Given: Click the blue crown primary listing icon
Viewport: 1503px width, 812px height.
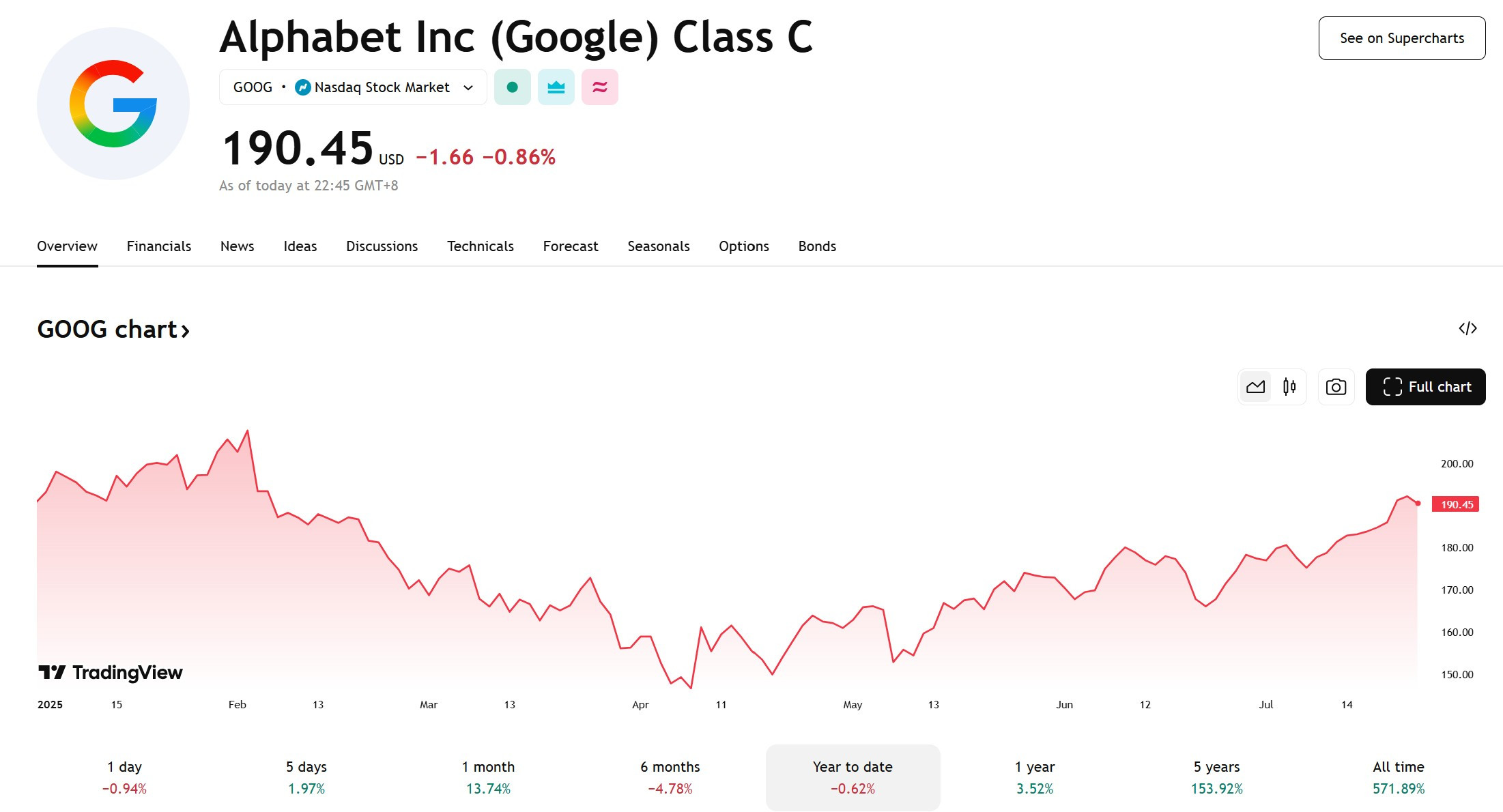Looking at the screenshot, I should pyautogui.click(x=556, y=87).
